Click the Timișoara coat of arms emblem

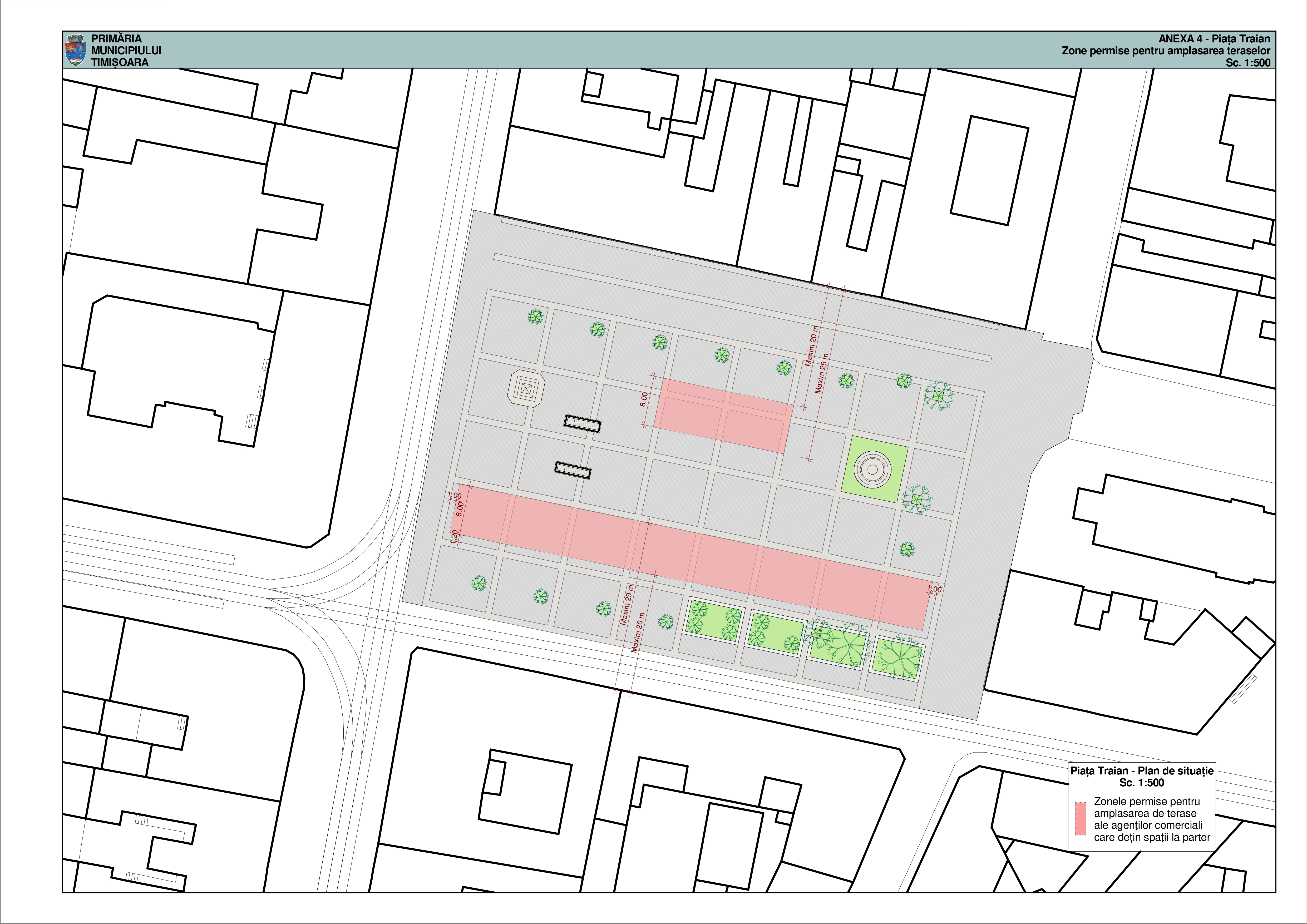[76, 50]
